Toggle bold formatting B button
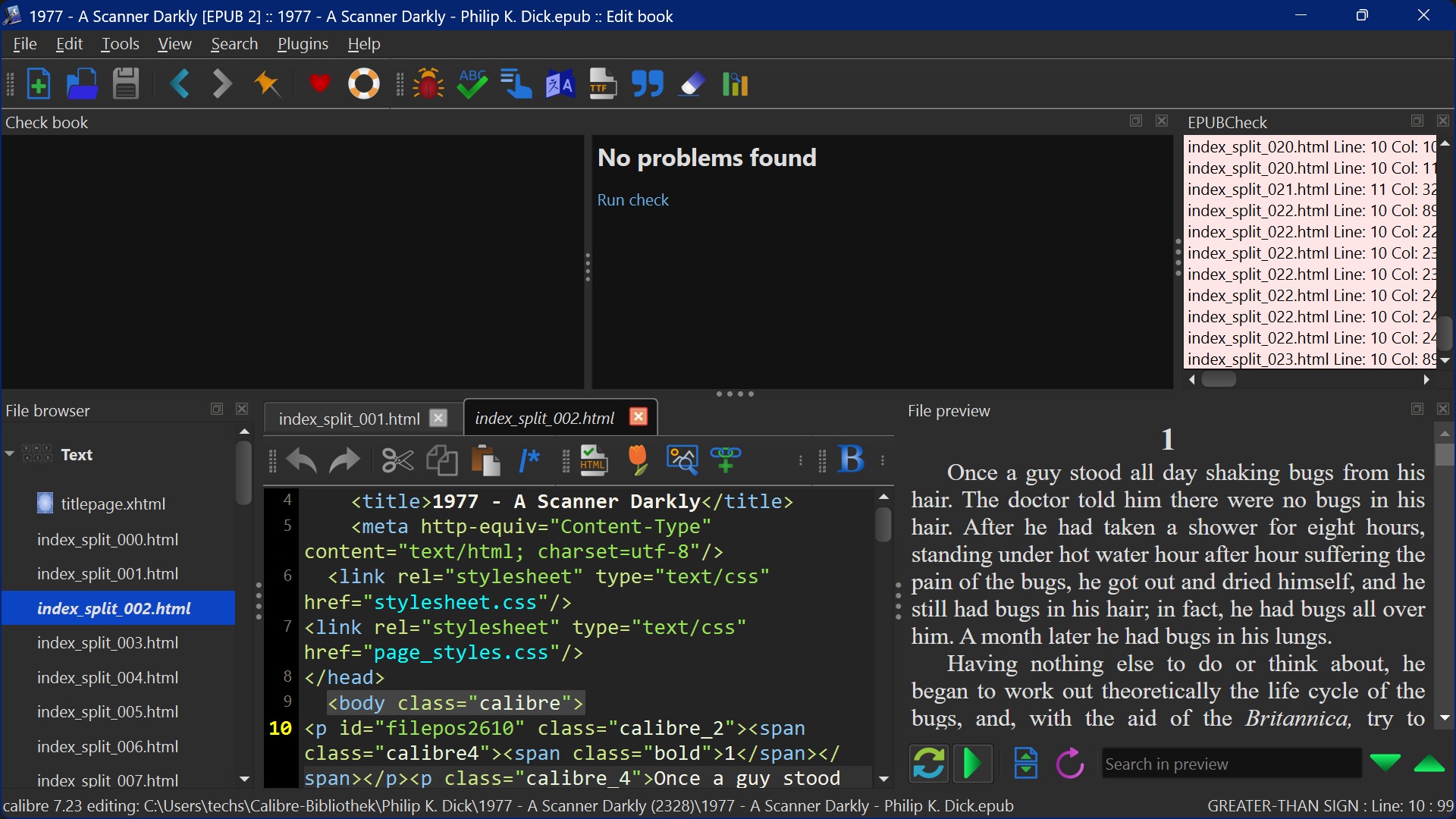Viewport: 1456px width, 819px height. click(851, 460)
